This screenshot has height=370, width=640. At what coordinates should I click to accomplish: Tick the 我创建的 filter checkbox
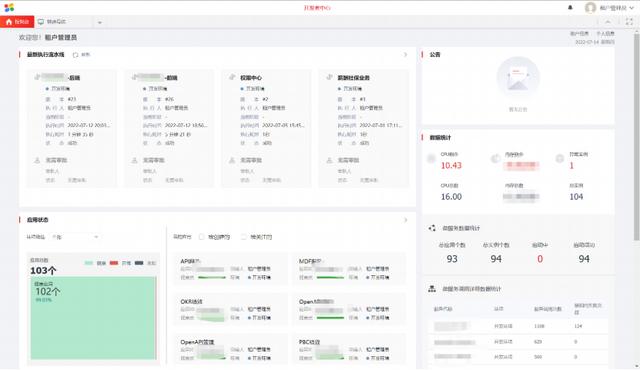[x=201, y=237]
